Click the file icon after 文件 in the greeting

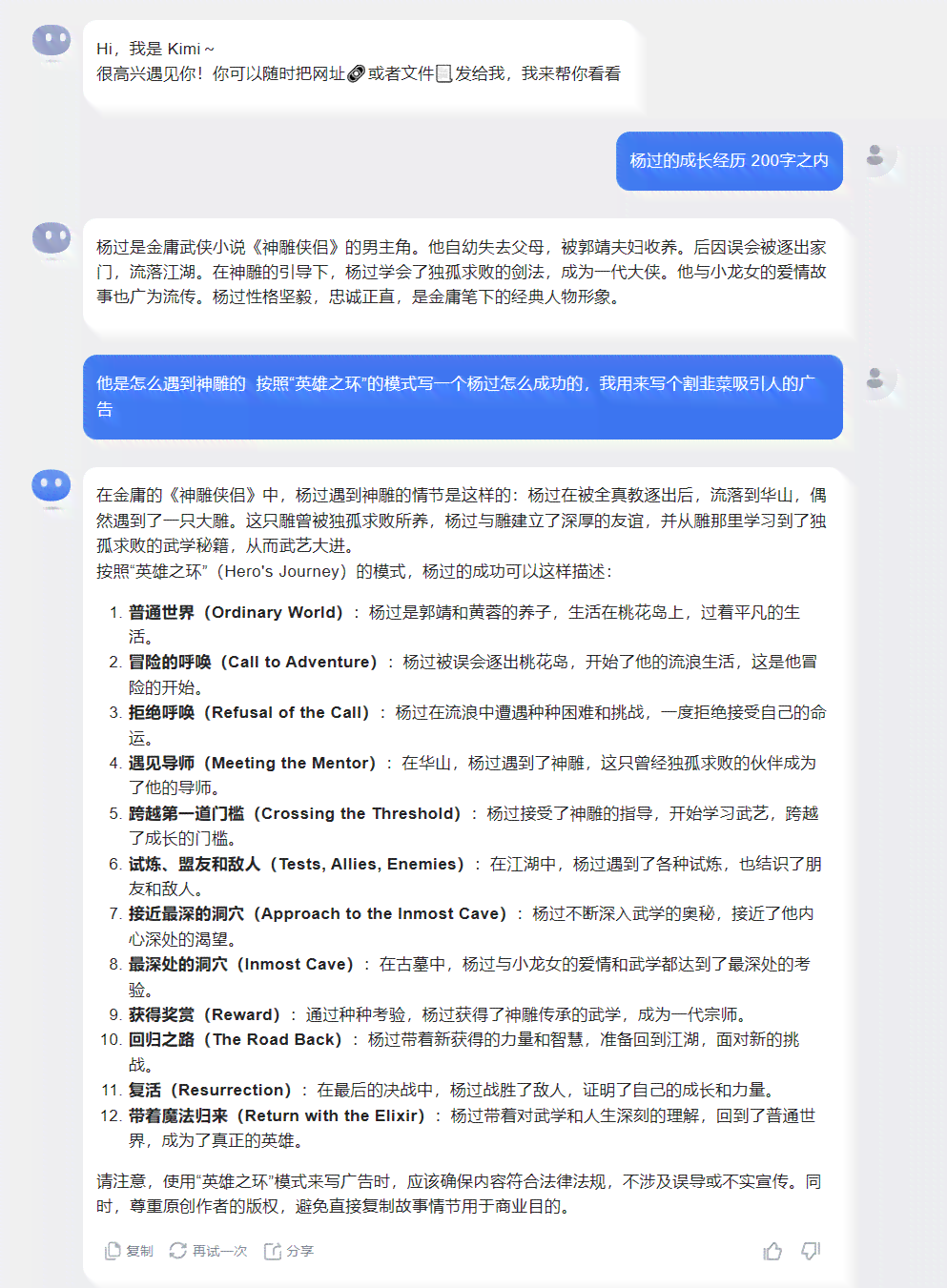click(443, 73)
